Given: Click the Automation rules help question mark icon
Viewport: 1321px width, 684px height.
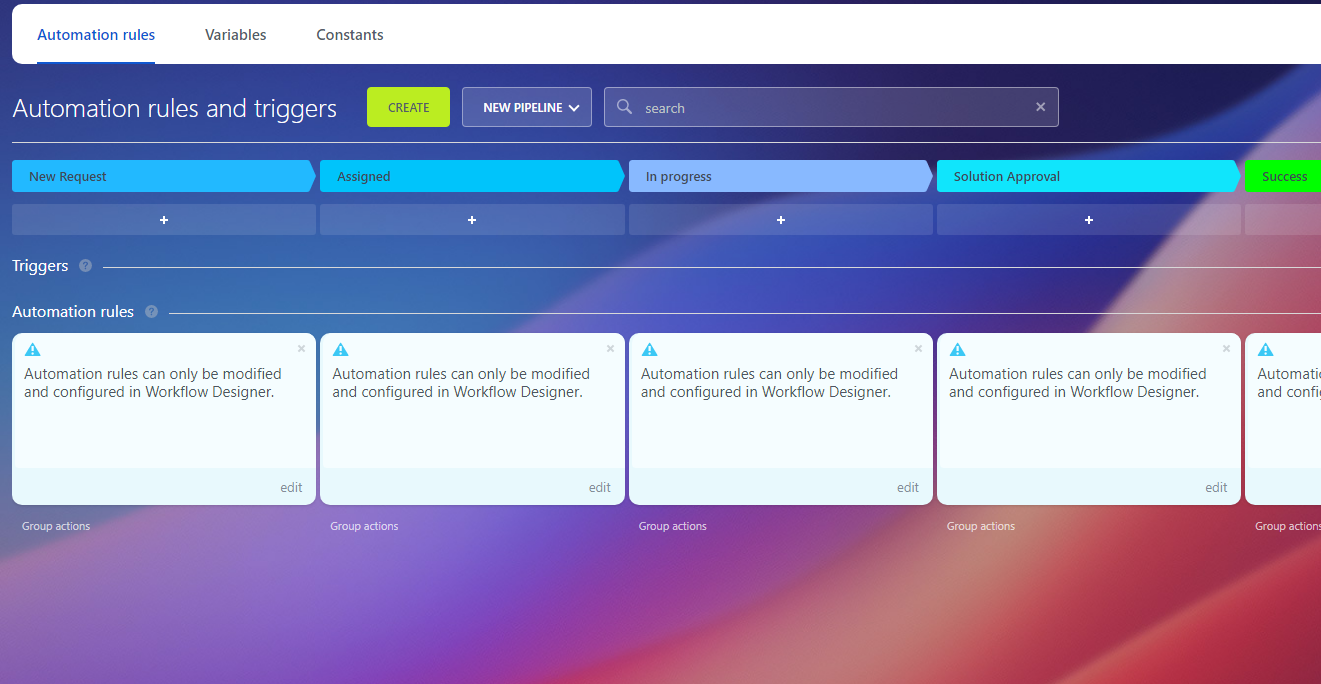Looking at the screenshot, I should click(x=151, y=312).
